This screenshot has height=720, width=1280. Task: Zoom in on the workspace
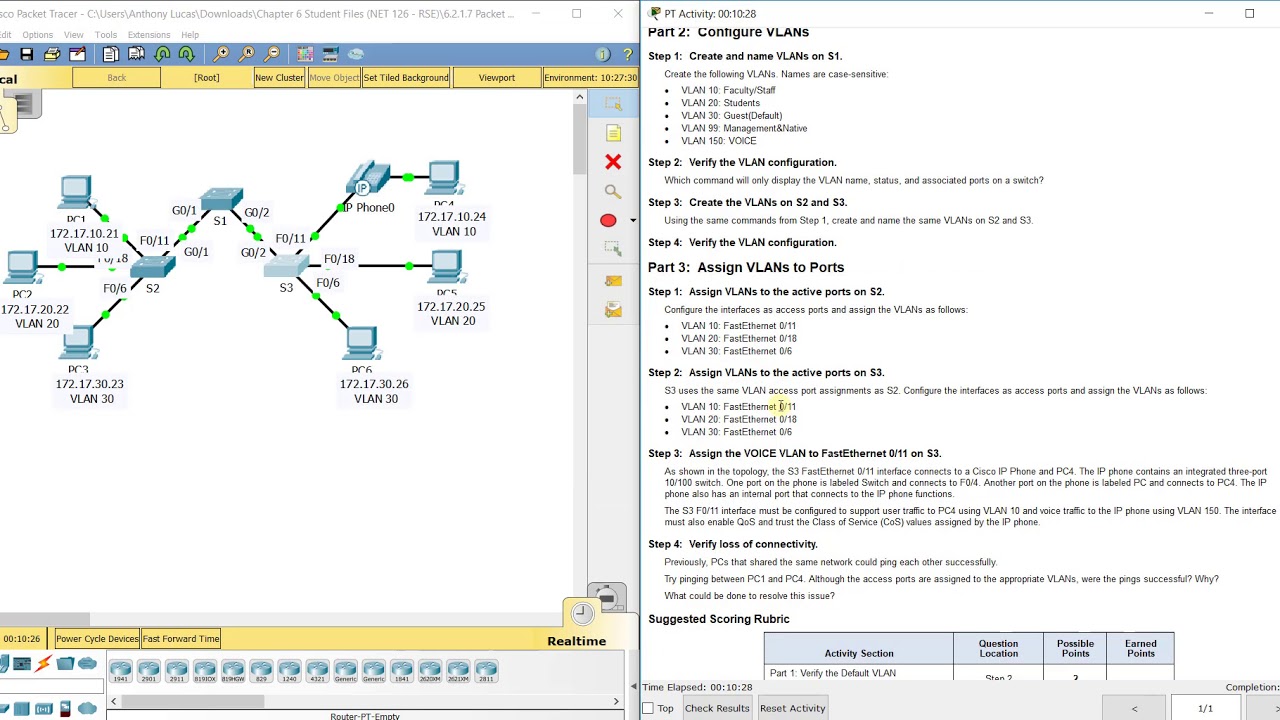tap(221, 54)
